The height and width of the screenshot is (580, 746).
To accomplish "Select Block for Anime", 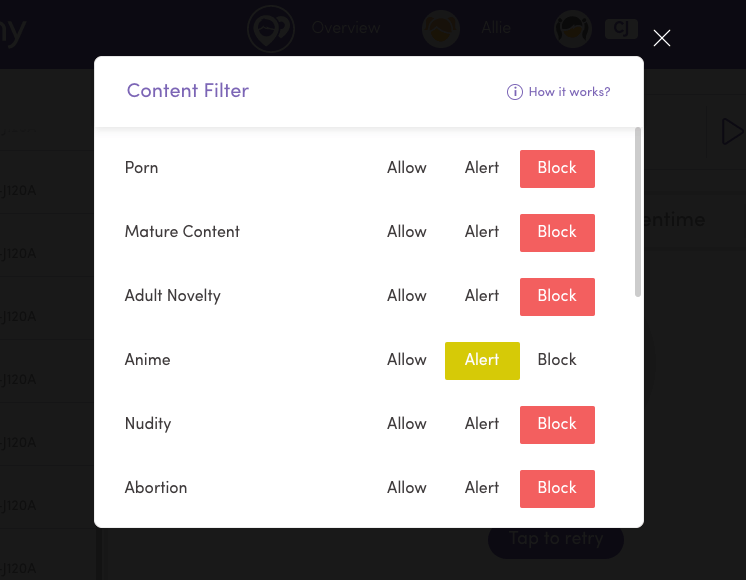I will coord(557,360).
